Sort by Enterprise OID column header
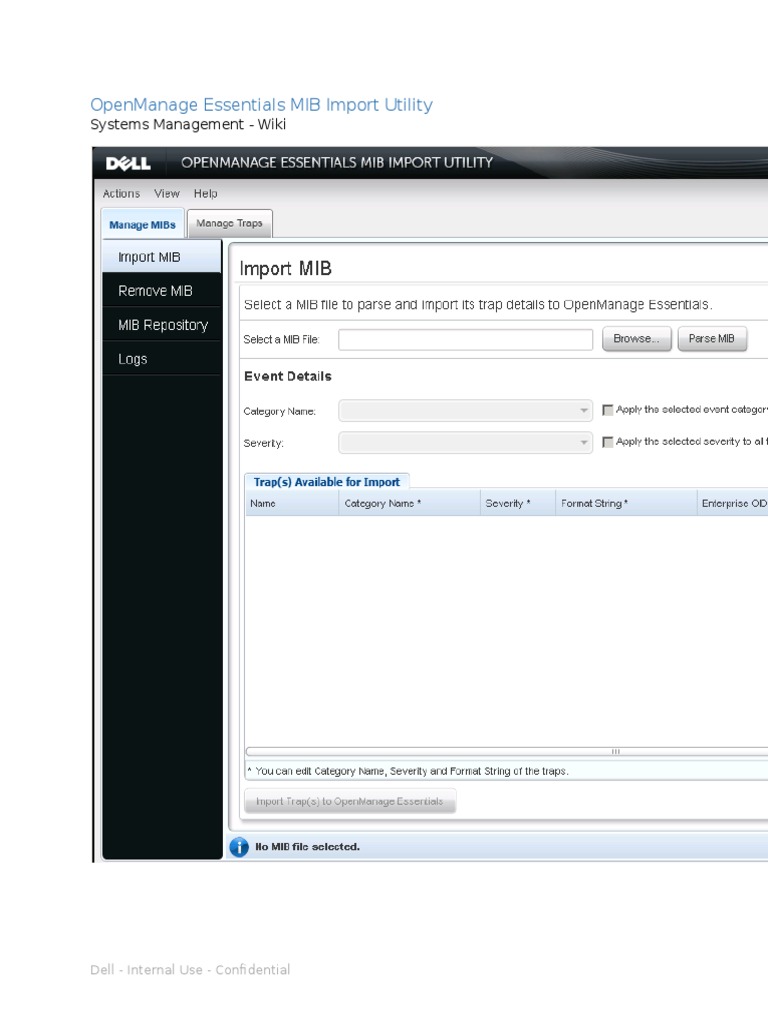Viewport: 768px width, 1024px height. [x=733, y=504]
